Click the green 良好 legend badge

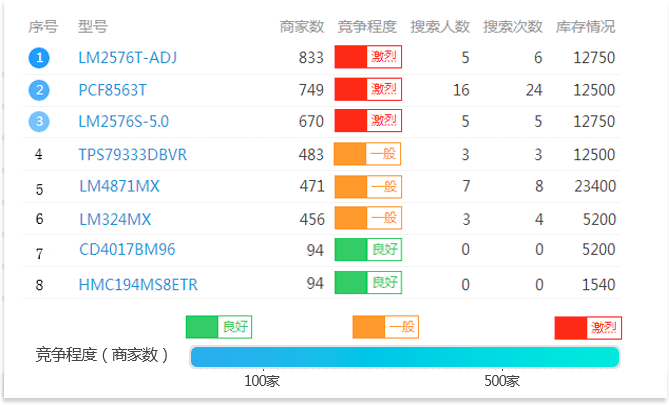[218, 326]
